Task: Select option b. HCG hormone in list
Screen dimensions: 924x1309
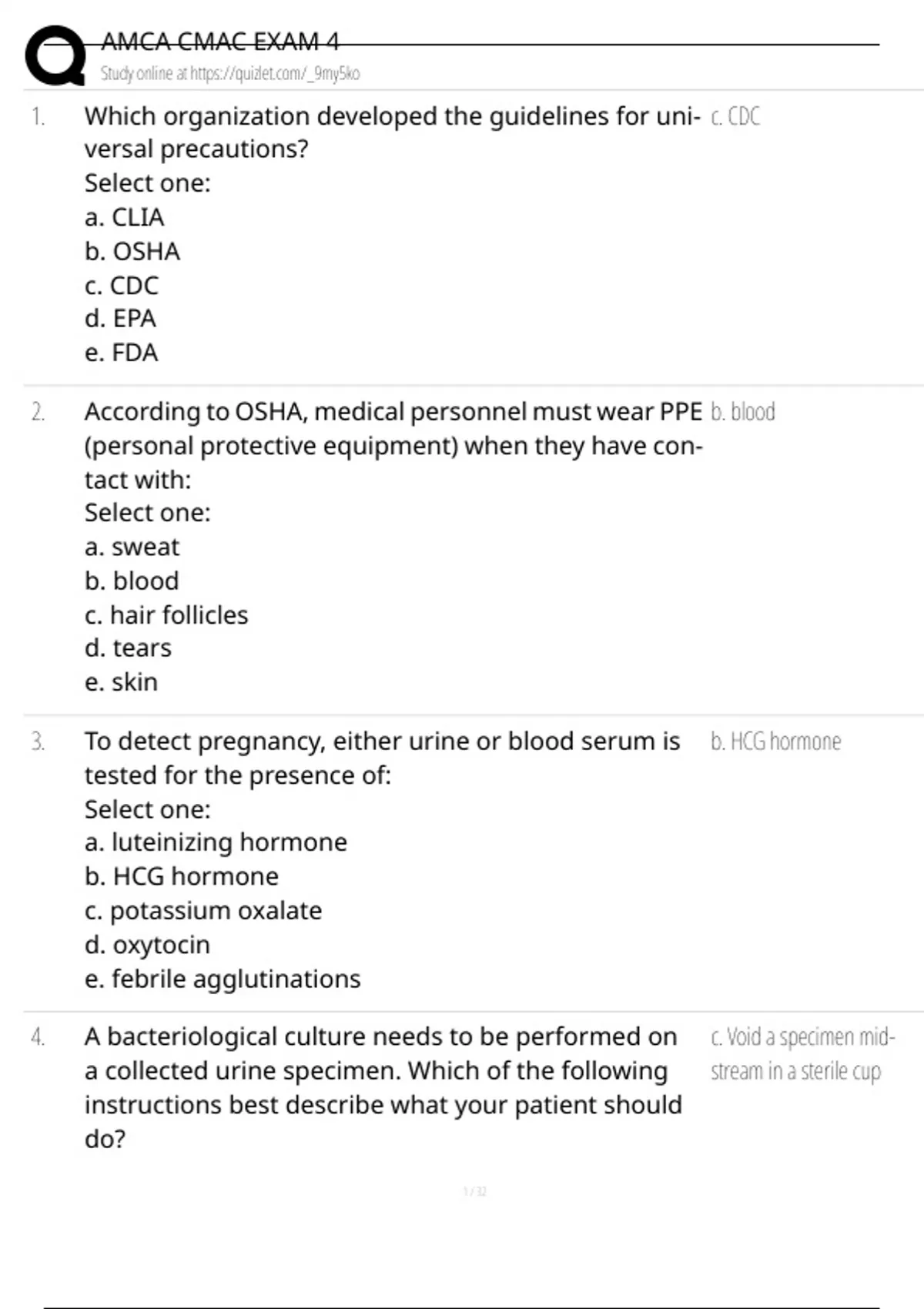Action: click(182, 875)
